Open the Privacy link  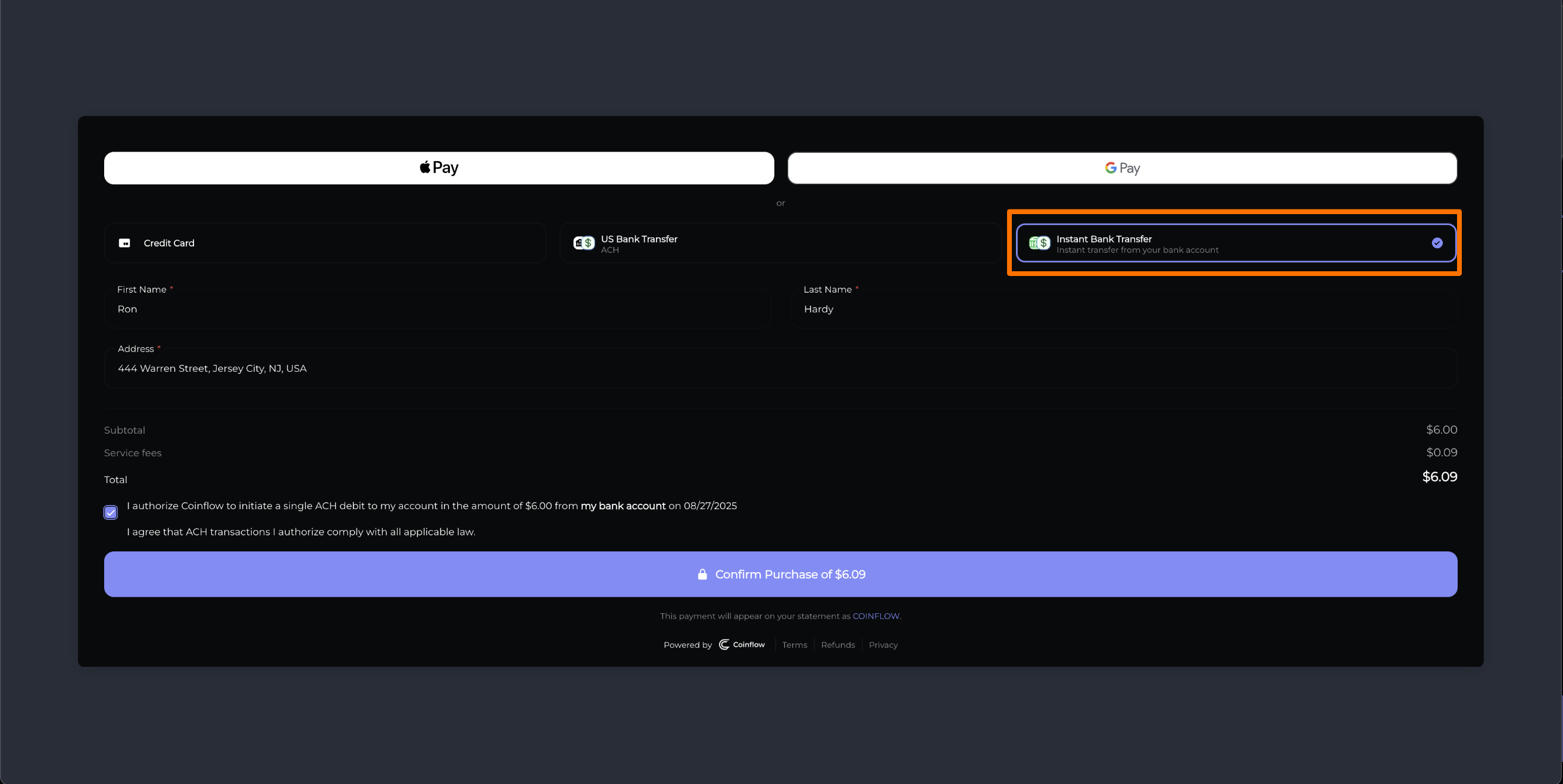click(883, 645)
